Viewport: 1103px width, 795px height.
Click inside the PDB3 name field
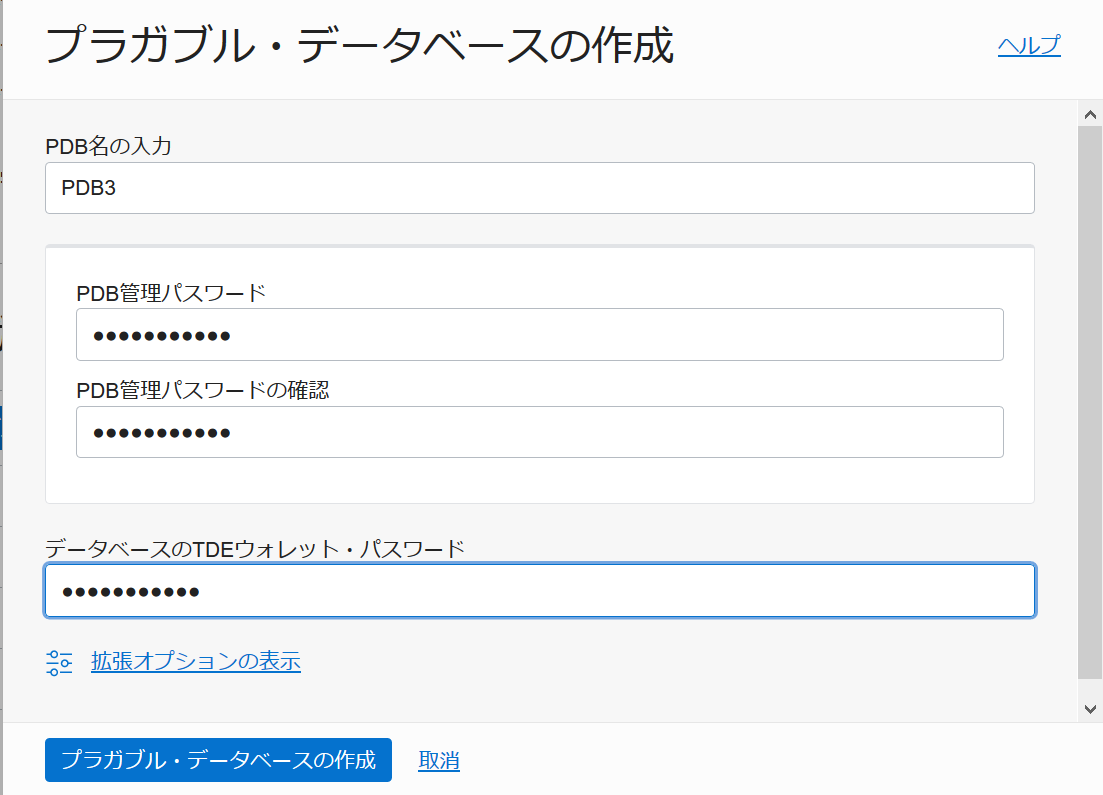(x=540, y=188)
